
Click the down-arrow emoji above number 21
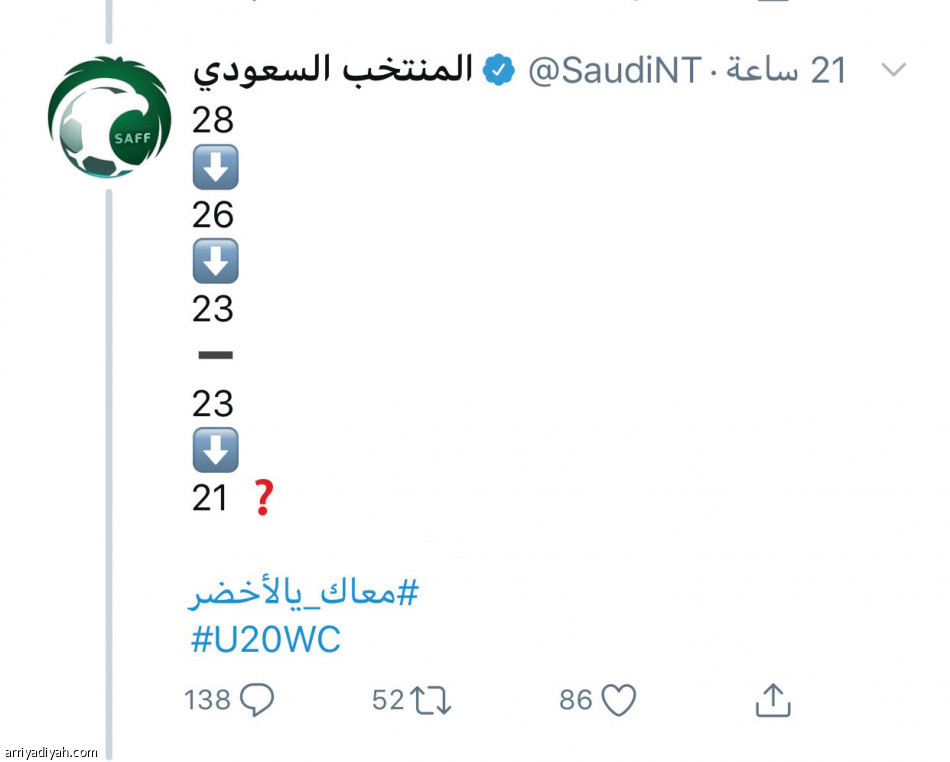coord(216,450)
